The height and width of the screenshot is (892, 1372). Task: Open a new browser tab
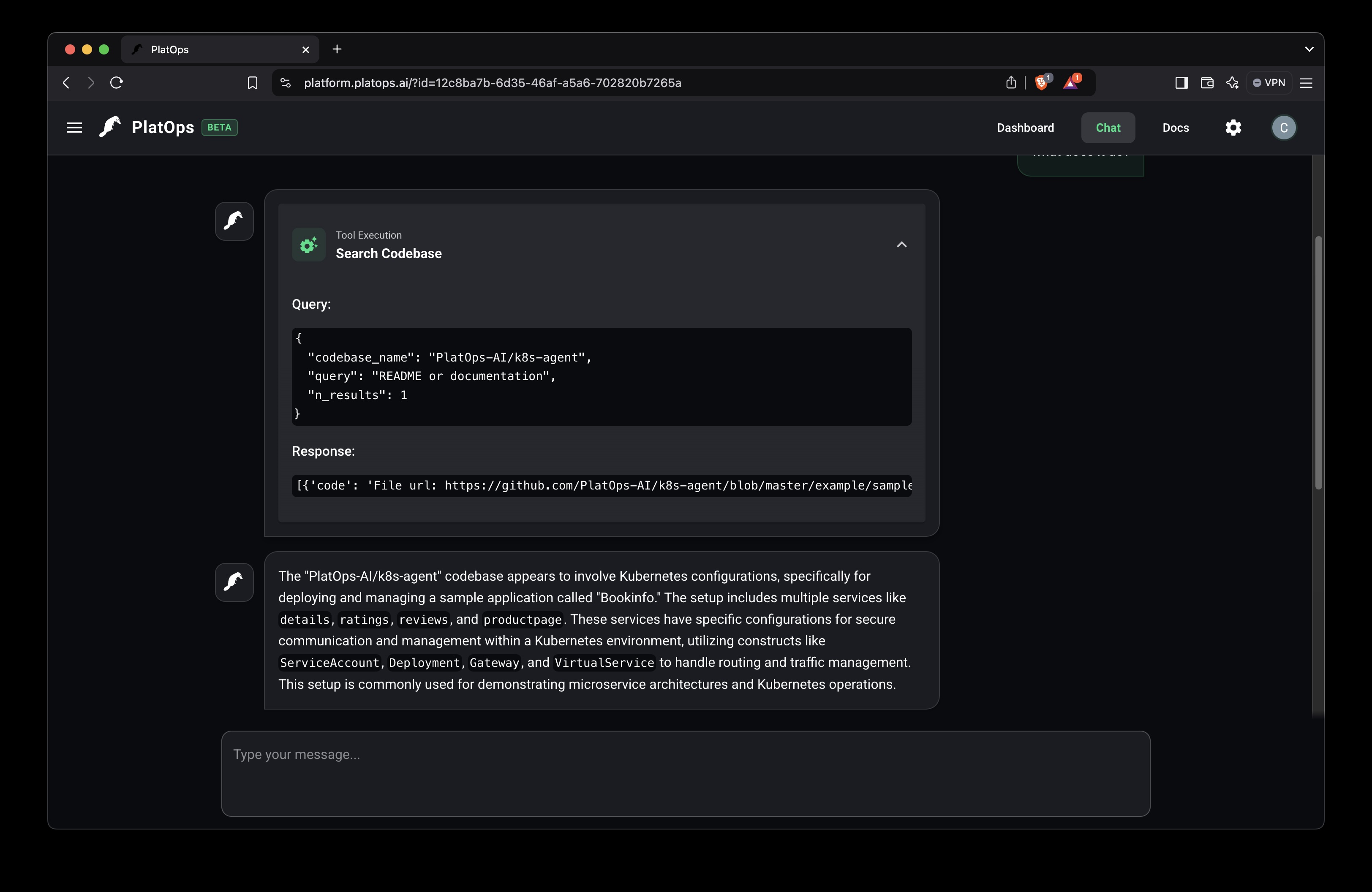point(337,49)
